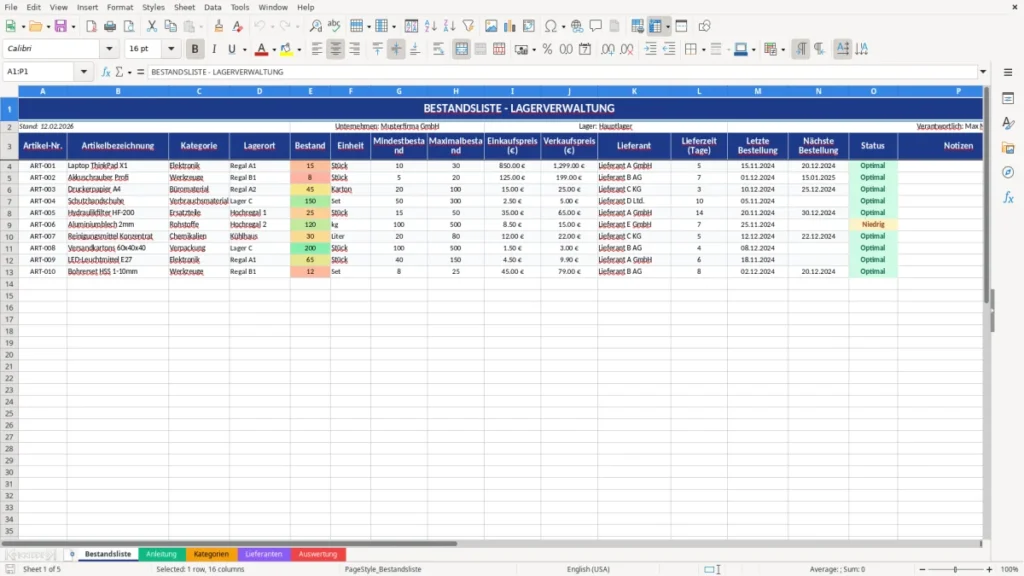This screenshot has width=1024, height=576.
Task: Open Font Color dropdown arrow
Action: pos(274,50)
